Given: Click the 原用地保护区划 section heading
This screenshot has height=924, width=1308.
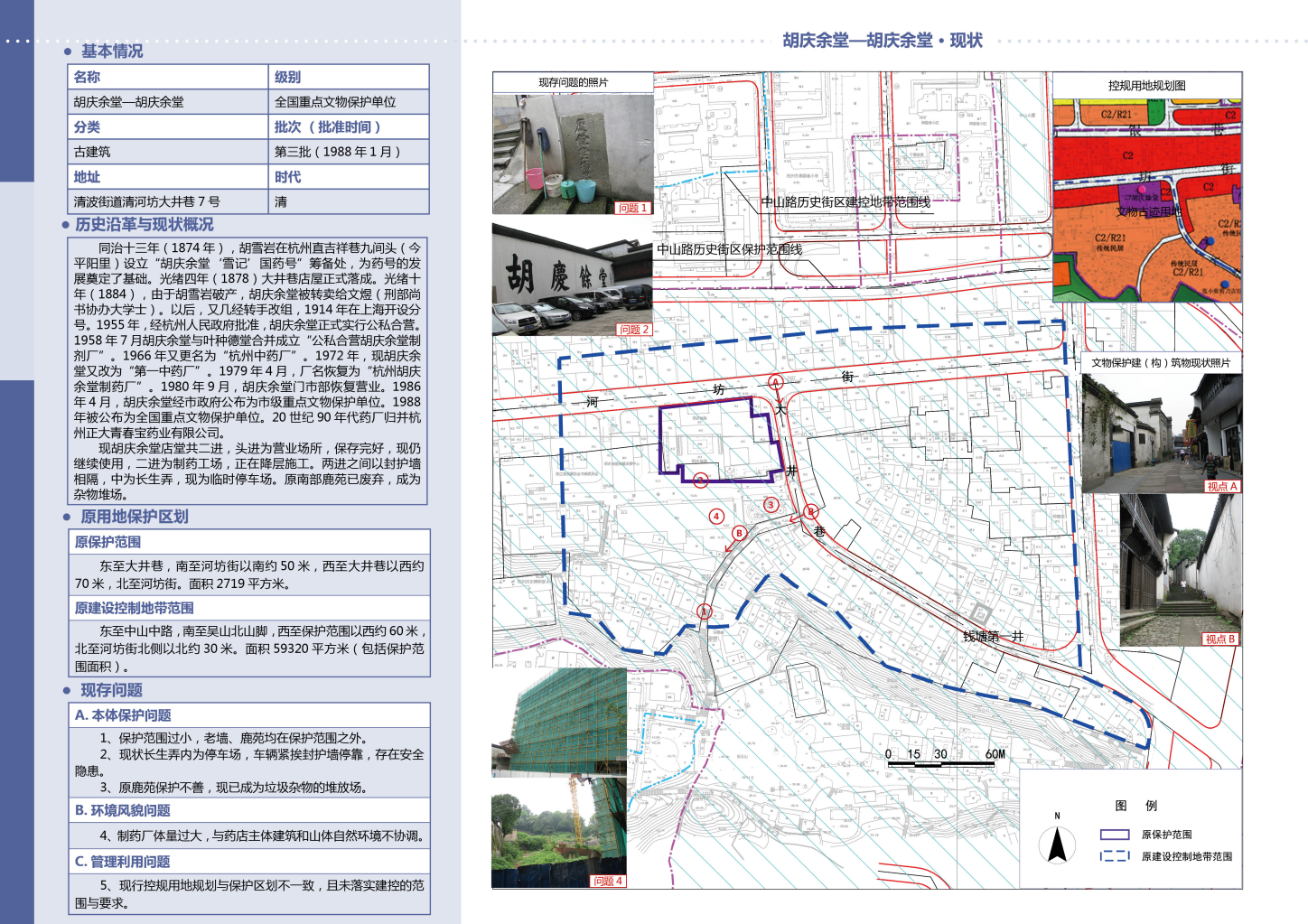Looking at the screenshot, I should click(135, 517).
